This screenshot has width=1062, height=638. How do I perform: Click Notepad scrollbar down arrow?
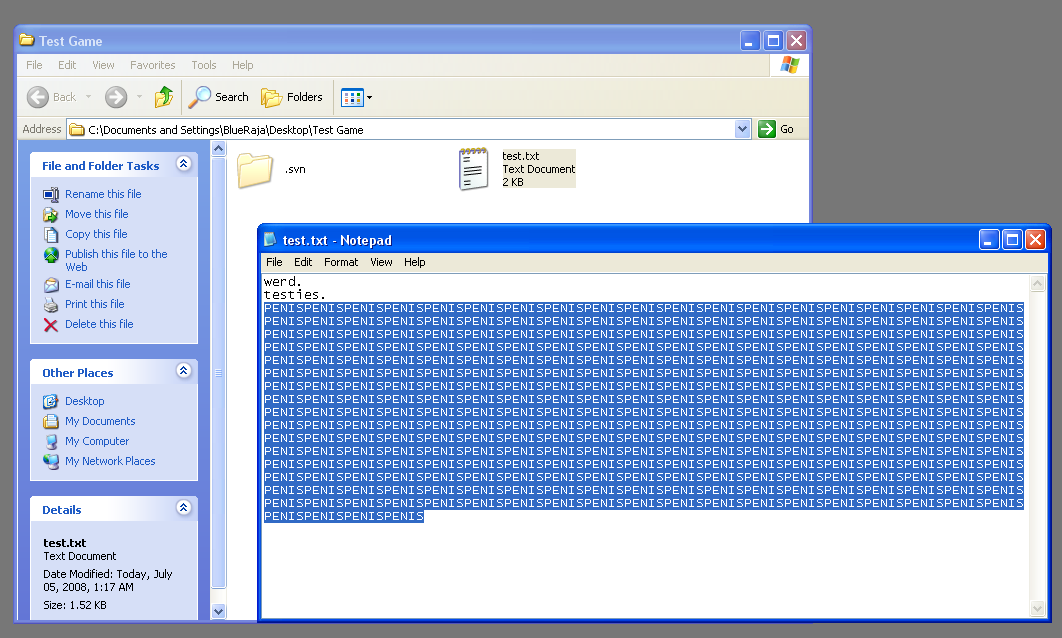tap(1037, 609)
